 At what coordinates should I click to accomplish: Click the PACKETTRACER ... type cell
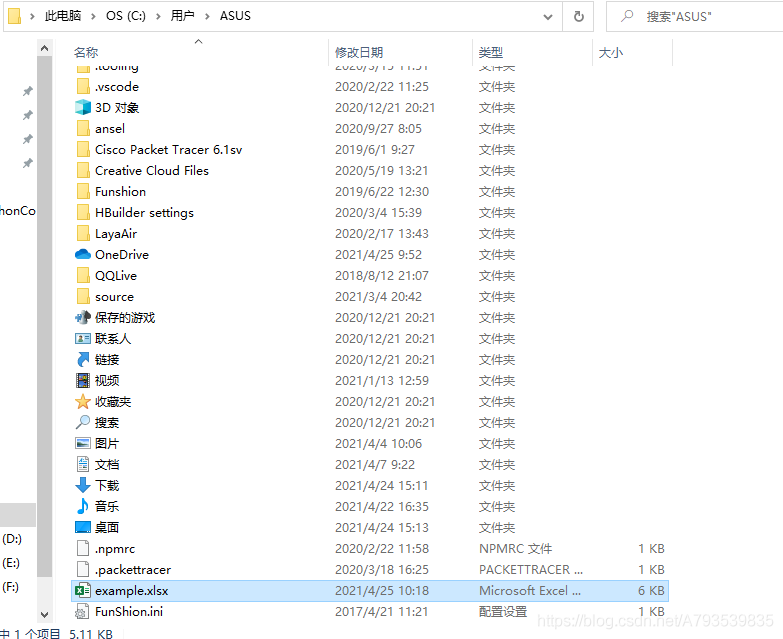tap(530, 570)
